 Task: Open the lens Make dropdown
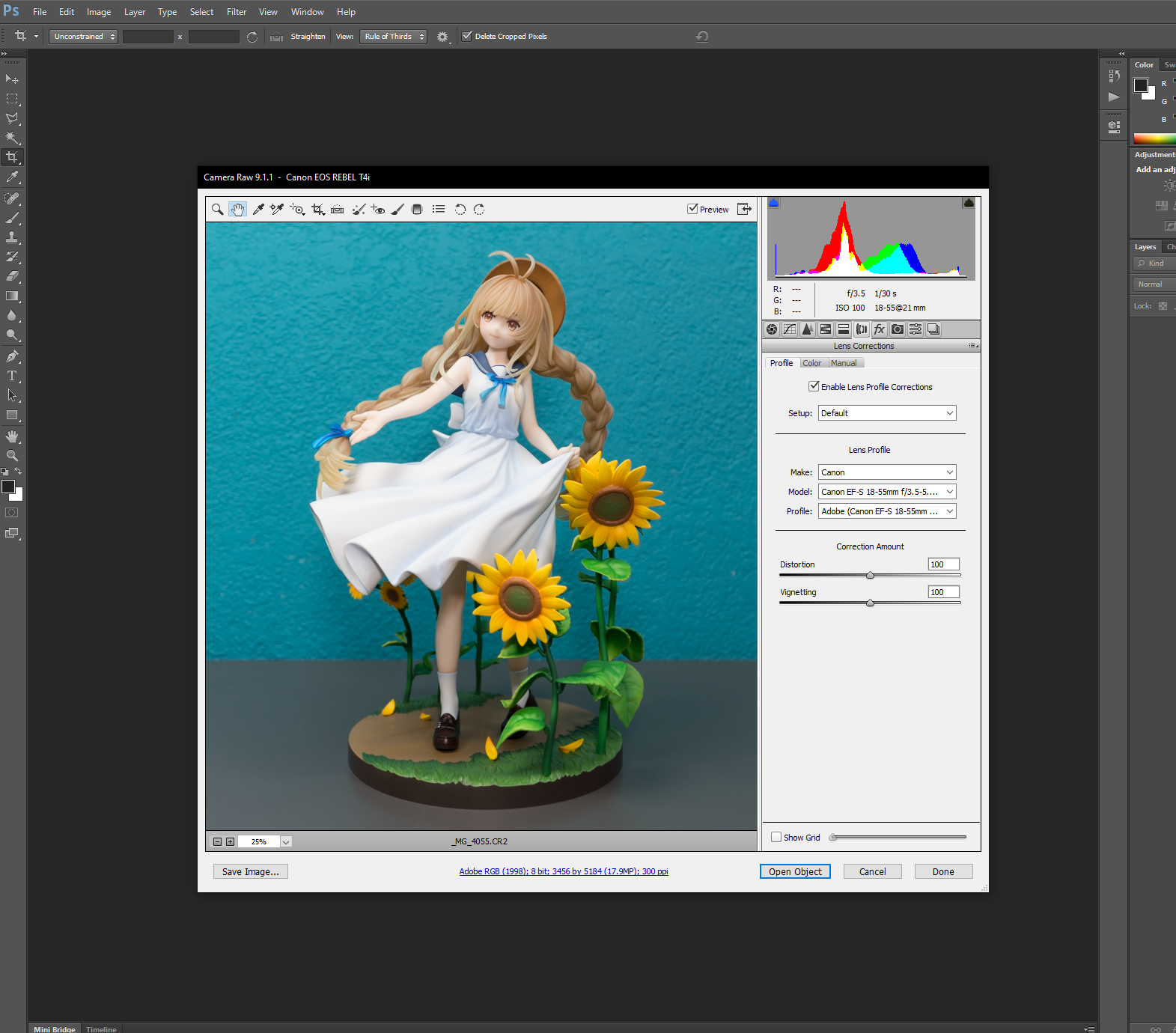887,472
